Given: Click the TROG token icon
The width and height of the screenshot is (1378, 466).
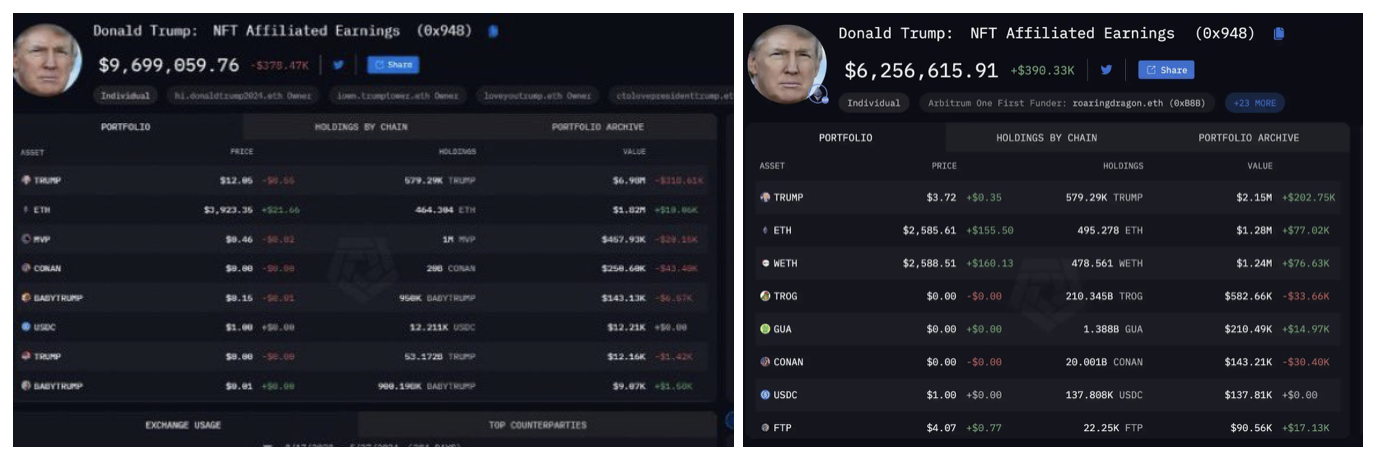Looking at the screenshot, I should tap(765, 296).
